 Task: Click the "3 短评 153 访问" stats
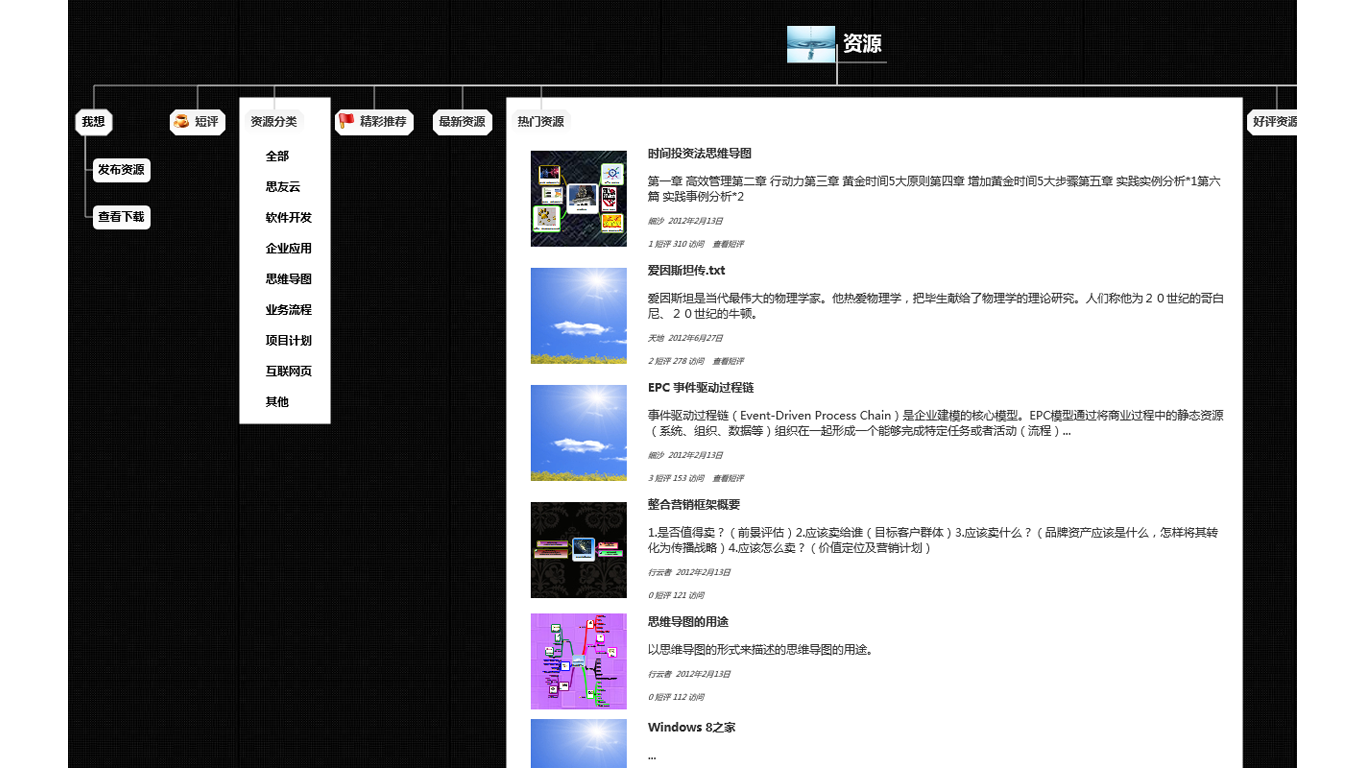pyautogui.click(x=676, y=478)
